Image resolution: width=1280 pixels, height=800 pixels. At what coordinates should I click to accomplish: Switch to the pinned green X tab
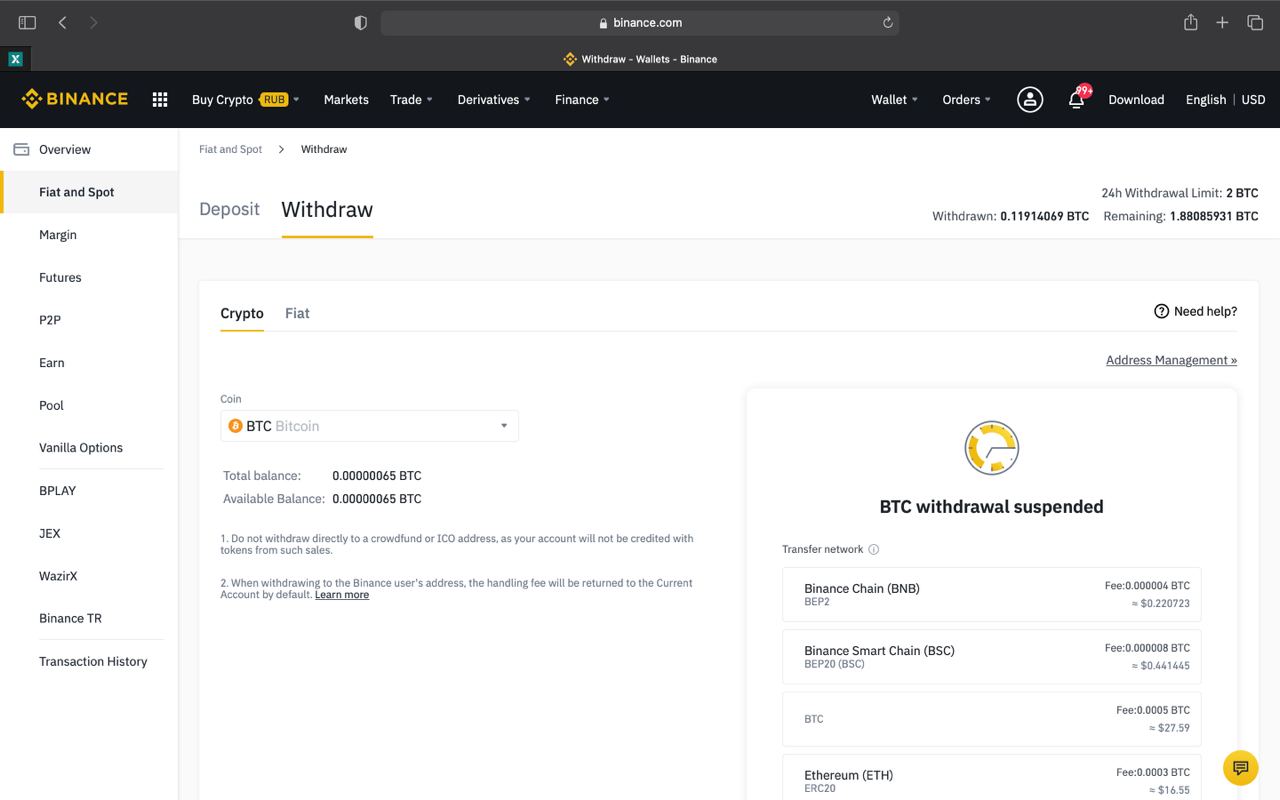pyautogui.click(x=15, y=59)
